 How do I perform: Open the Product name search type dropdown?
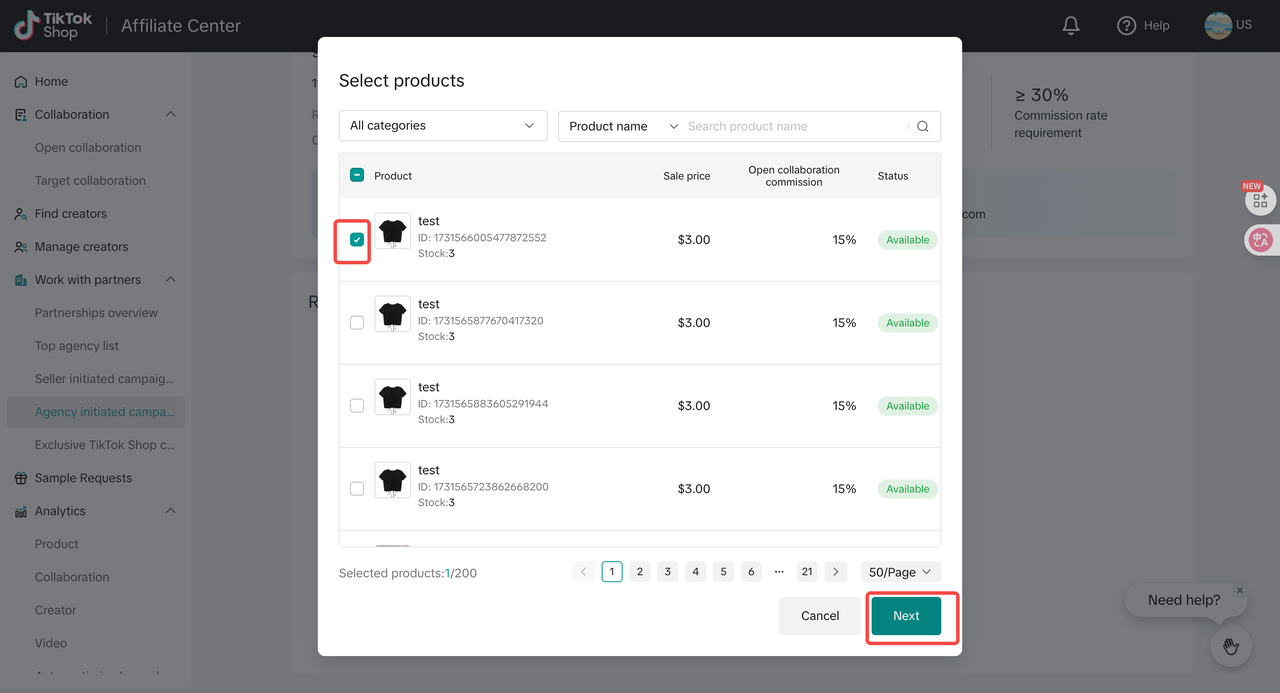[622, 127]
